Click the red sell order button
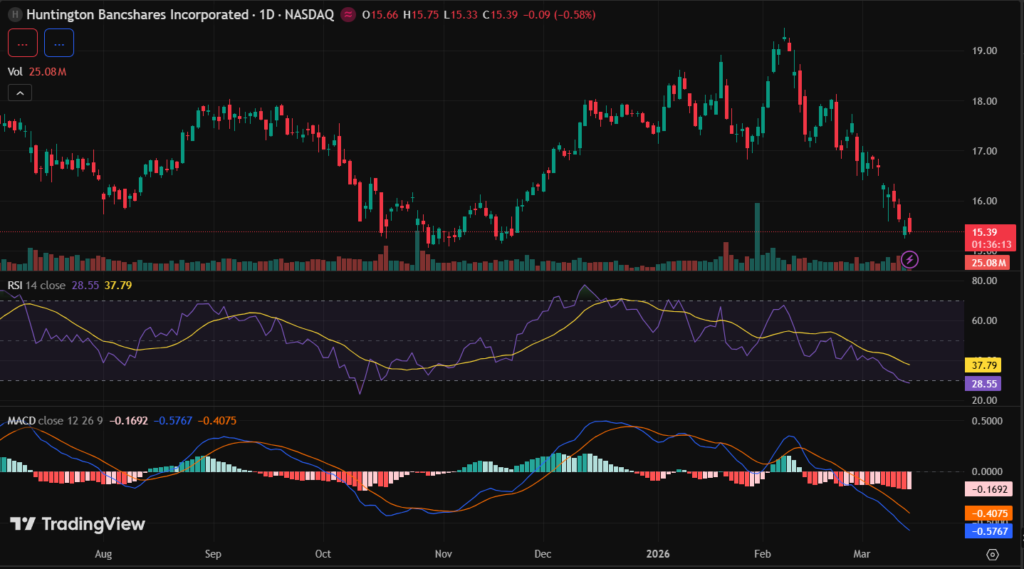Image resolution: width=1024 pixels, height=569 pixels. click(23, 43)
